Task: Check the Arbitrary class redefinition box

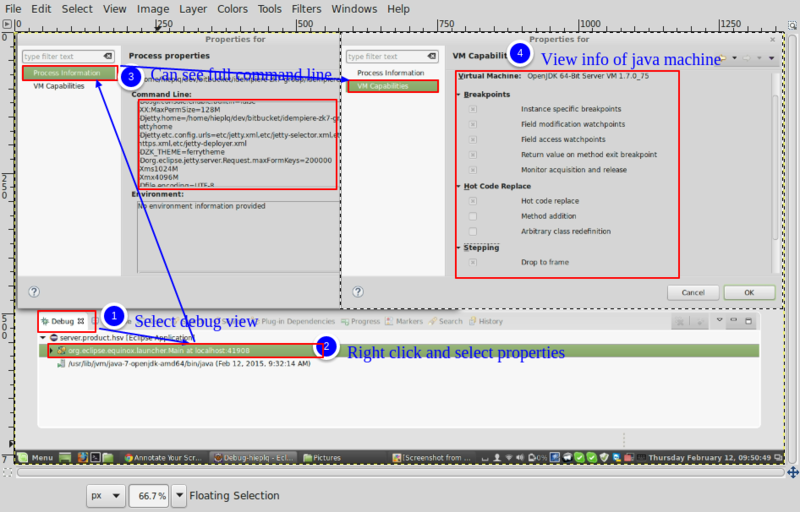Action: pos(473,231)
